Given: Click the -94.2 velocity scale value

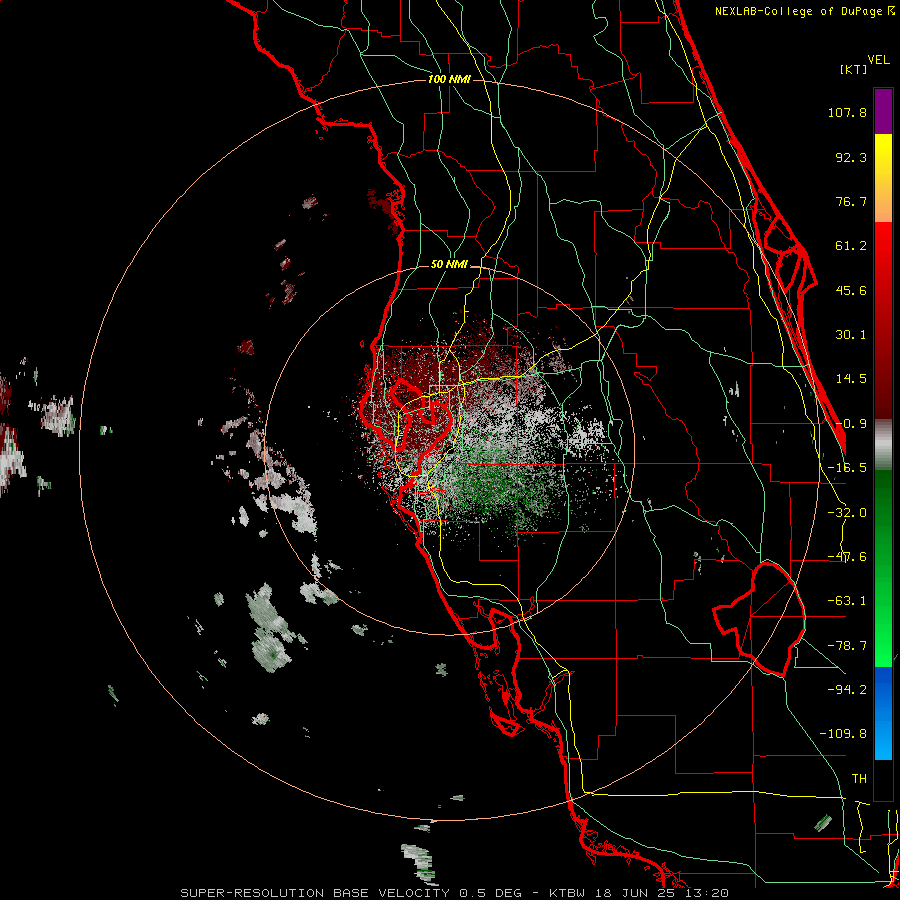Looking at the screenshot, I should [x=847, y=690].
